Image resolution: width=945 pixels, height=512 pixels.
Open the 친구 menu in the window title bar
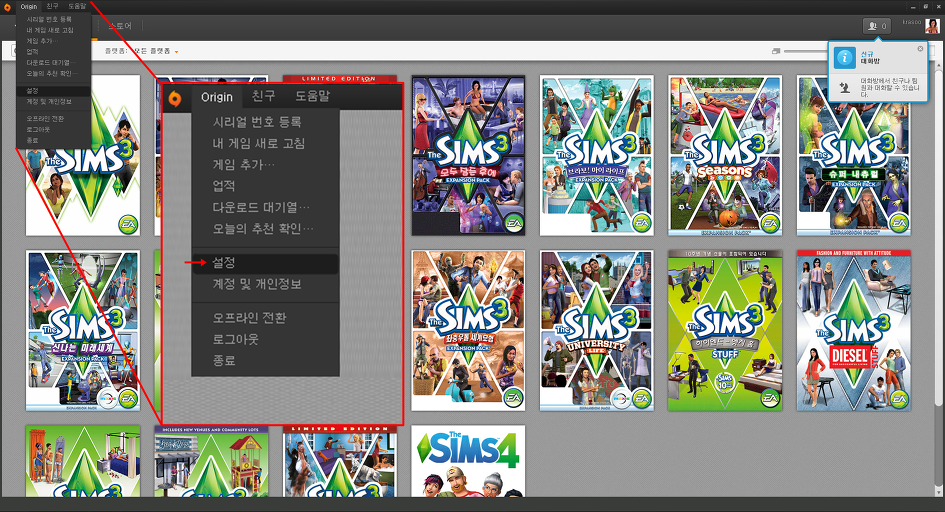pos(52,6)
